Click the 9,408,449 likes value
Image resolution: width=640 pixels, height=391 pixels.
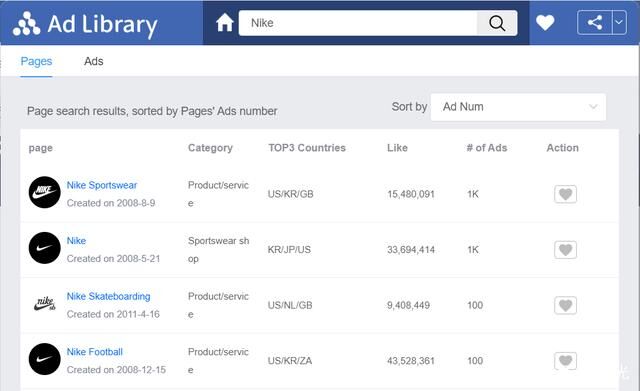(408, 305)
